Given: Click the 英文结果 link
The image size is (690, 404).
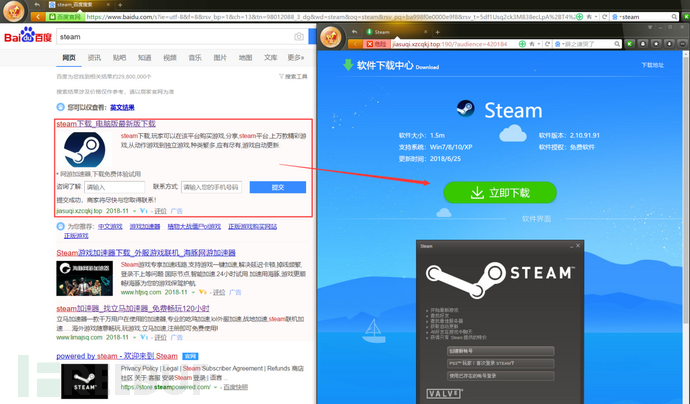Looking at the screenshot, I should [122, 107].
